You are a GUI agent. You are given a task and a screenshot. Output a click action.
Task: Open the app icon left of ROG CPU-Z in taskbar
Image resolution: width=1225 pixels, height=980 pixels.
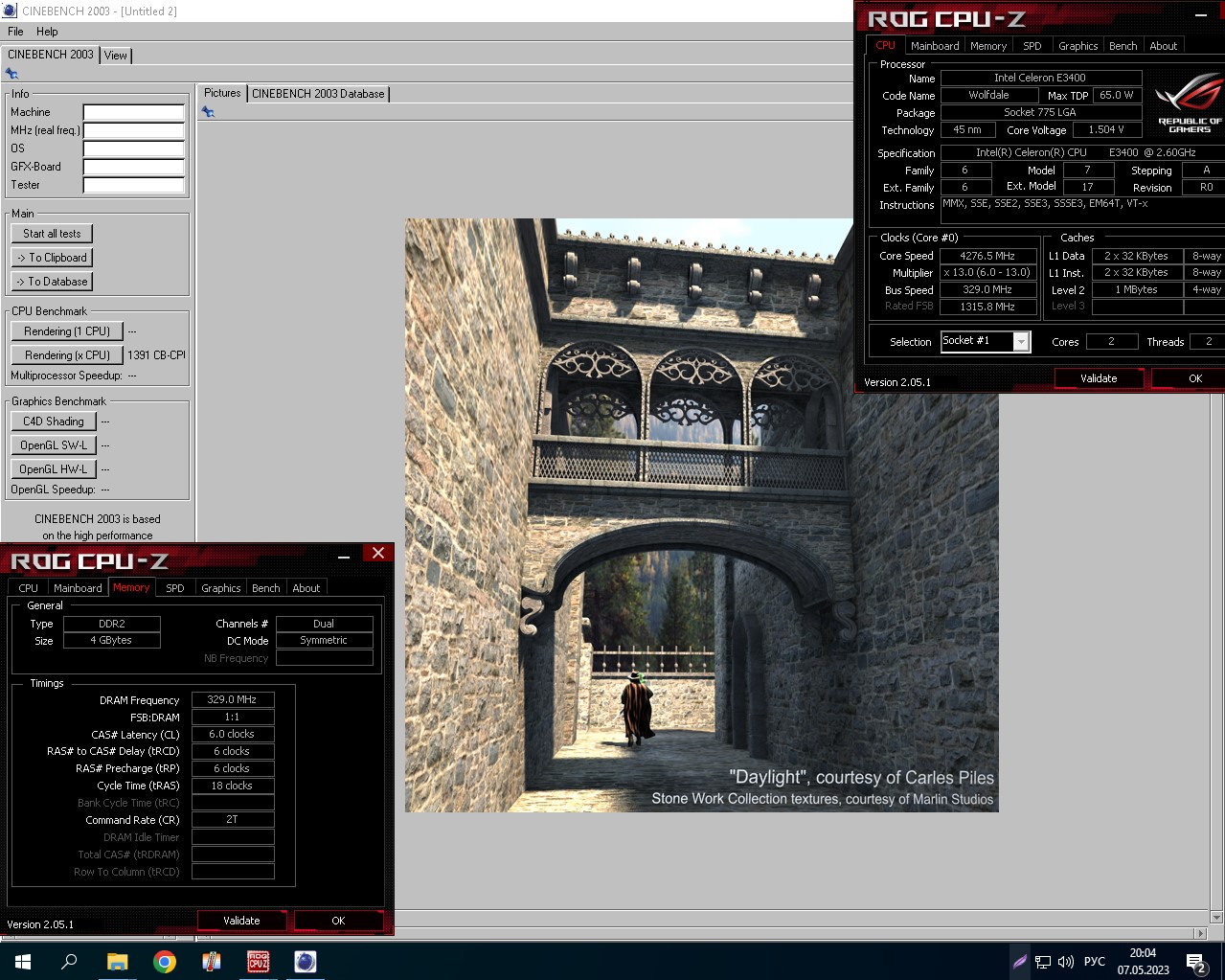(211, 961)
